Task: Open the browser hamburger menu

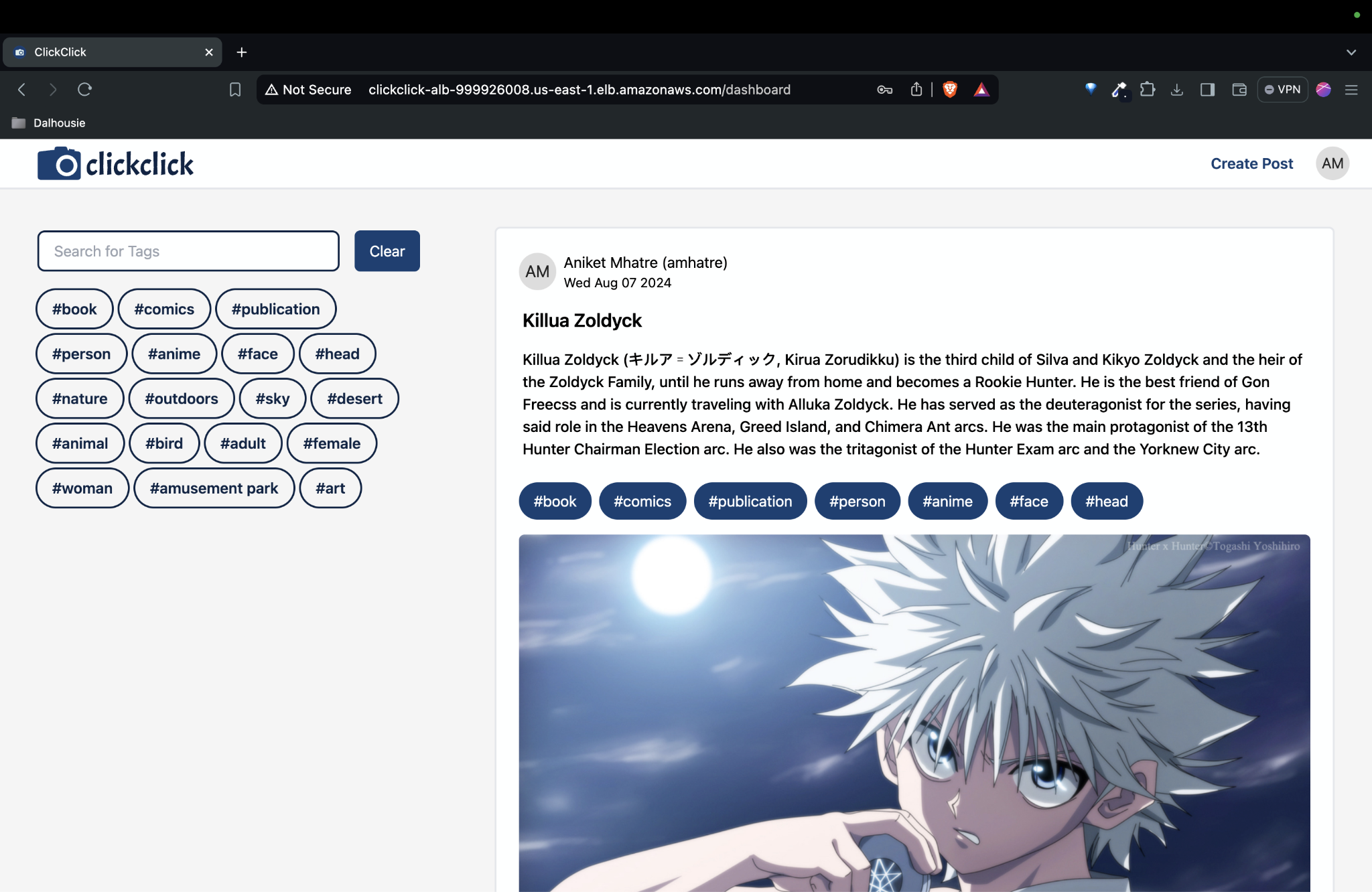Action: (x=1351, y=89)
